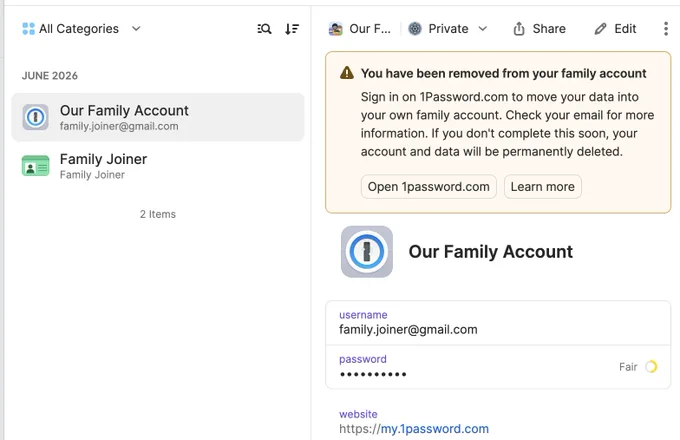Image resolution: width=680 pixels, height=440 pixels.
Task: Click the JUNE 2026 section header
Action: tap(50, 75)
